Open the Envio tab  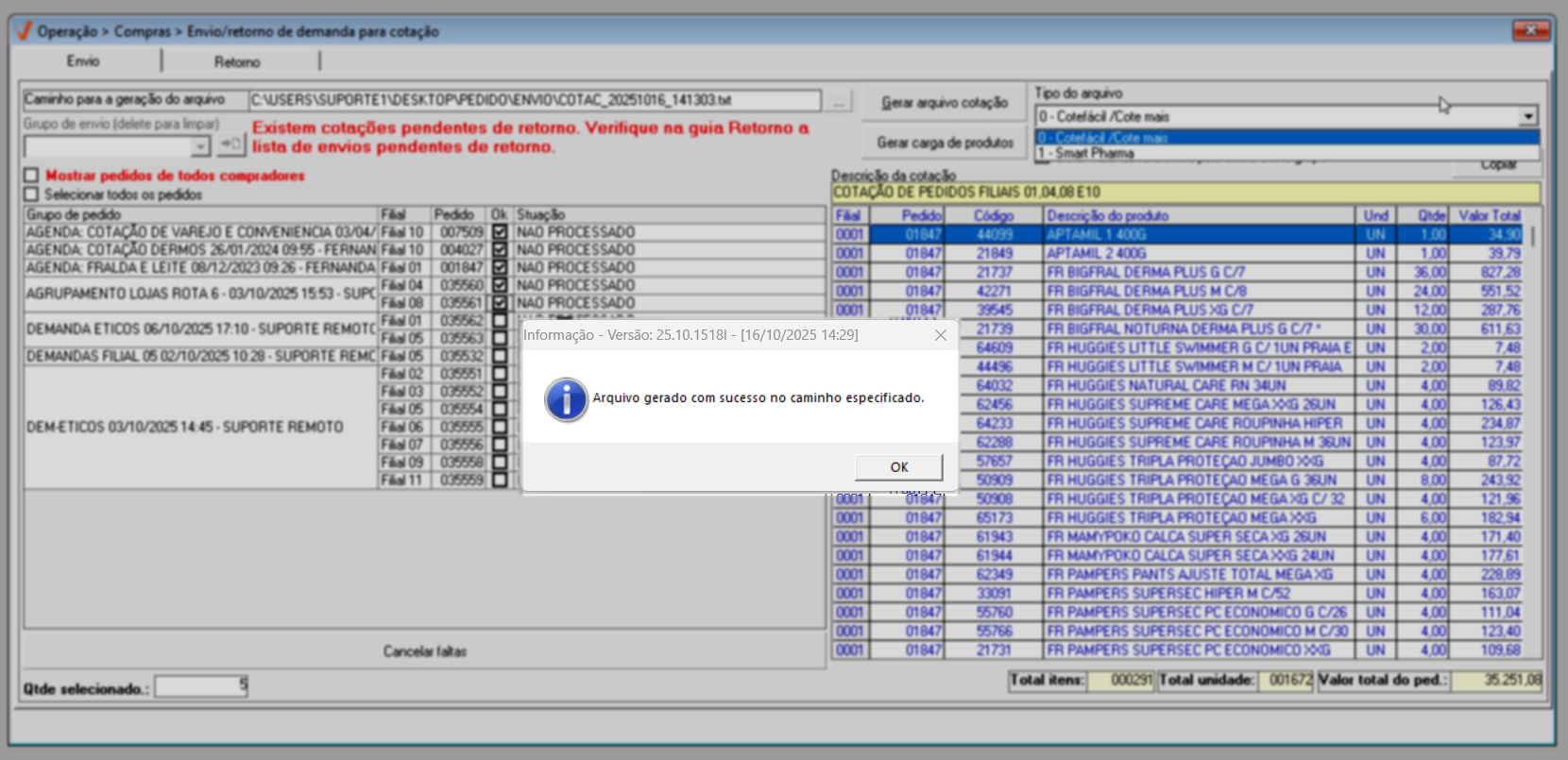[x=83, y=61]
